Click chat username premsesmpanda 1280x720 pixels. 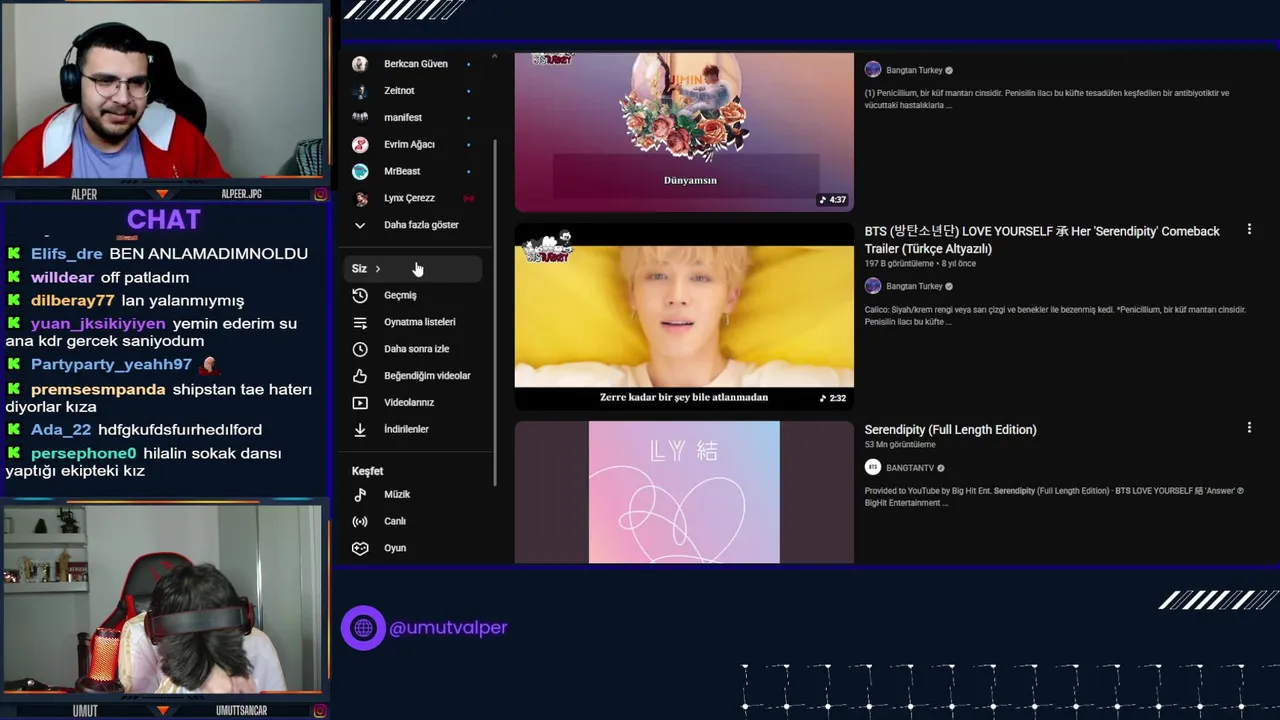coord(98,390)
